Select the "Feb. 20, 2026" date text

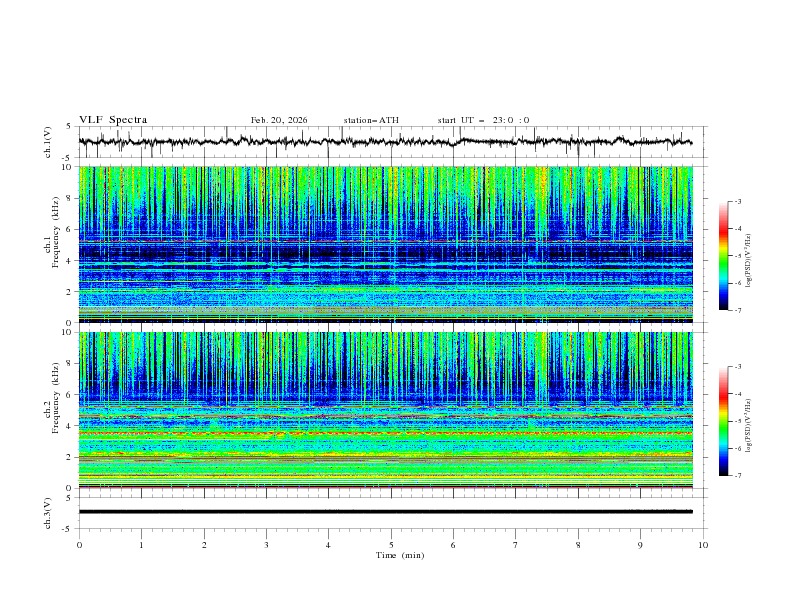[279, 120]
